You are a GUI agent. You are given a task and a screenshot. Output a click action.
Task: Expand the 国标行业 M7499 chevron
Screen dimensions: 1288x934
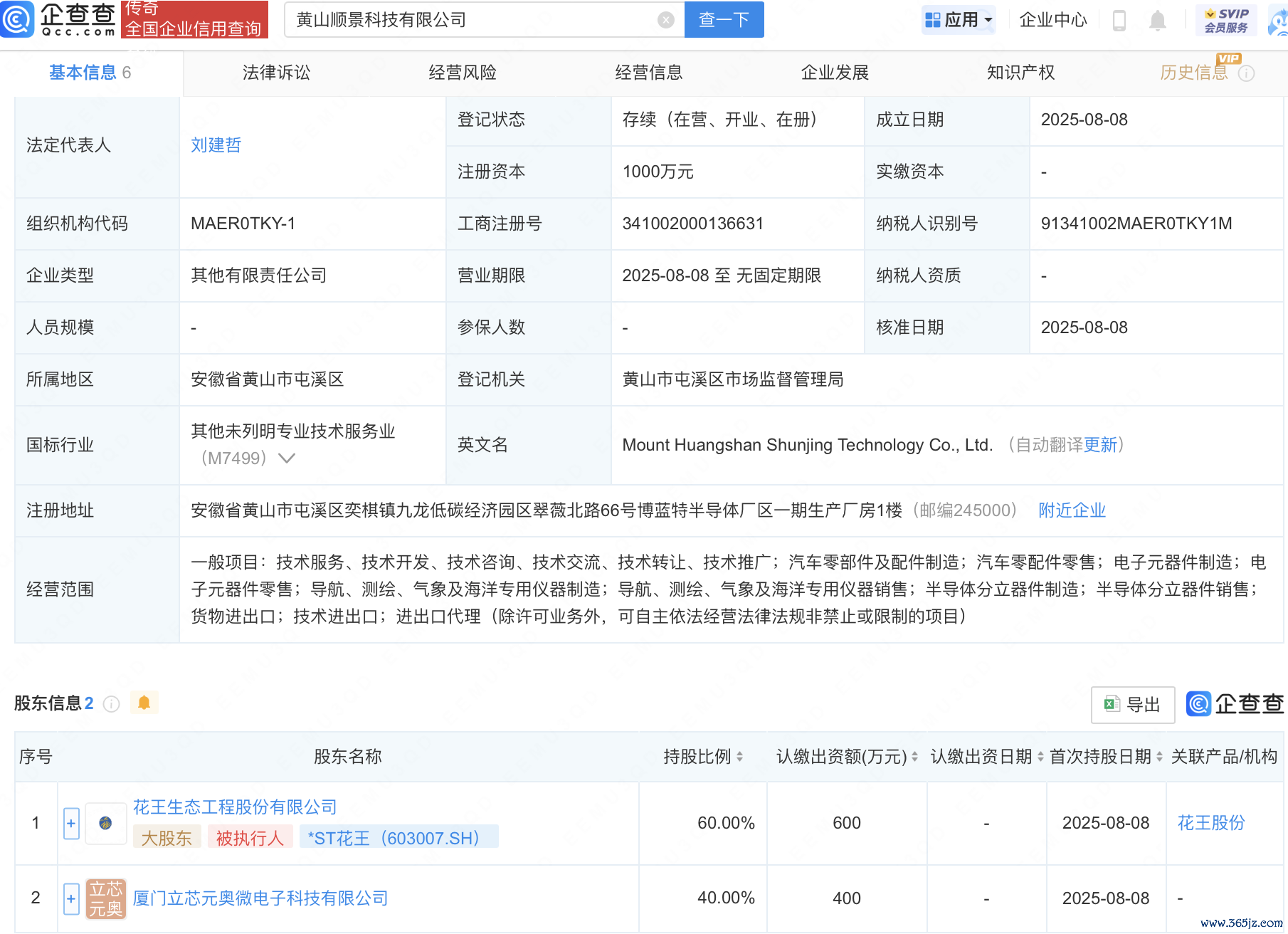pyautogui.click(x=287, y=458)
